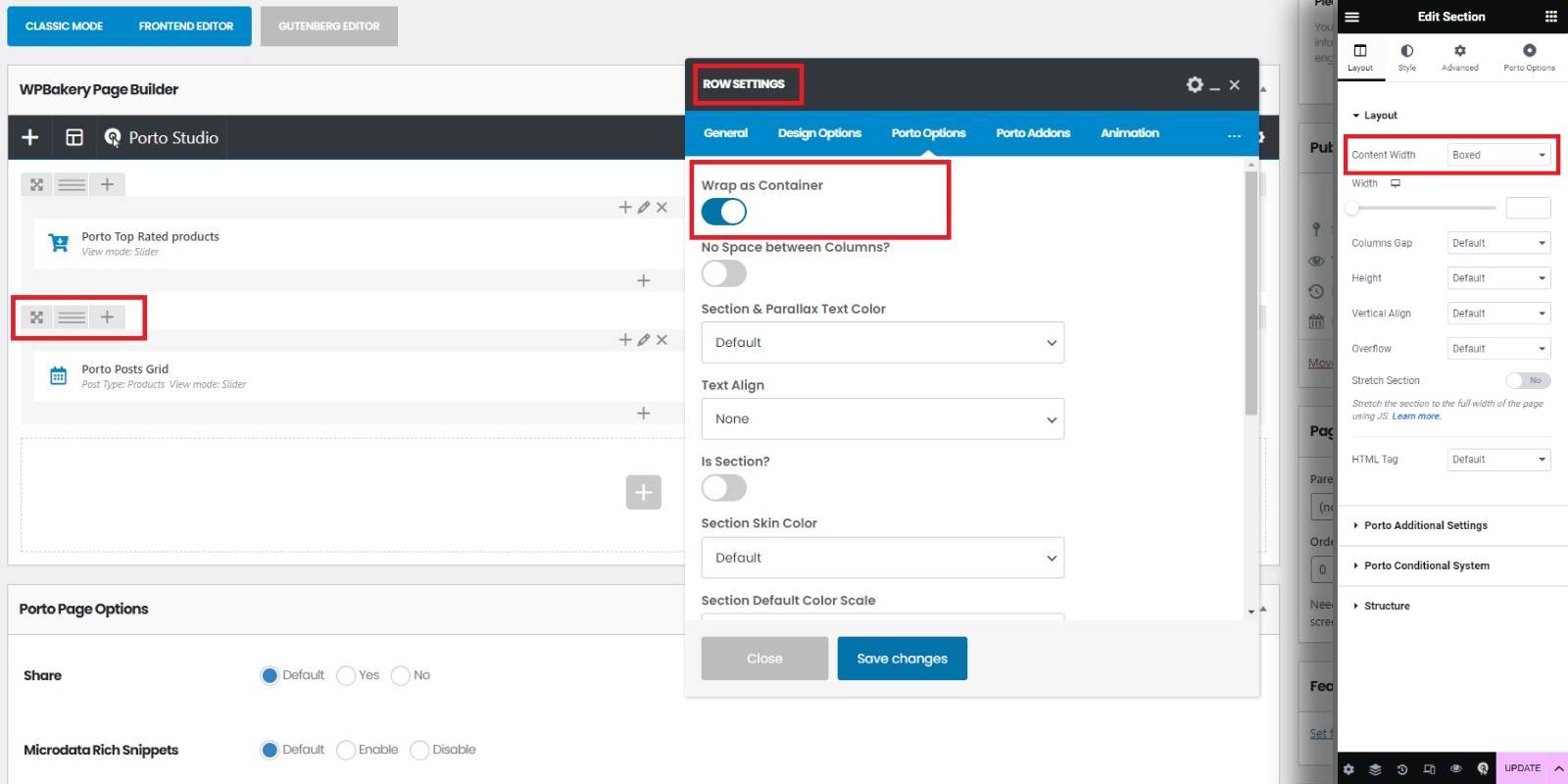This screenshot has width=1568, height=784.
Task: Open the Text Align dropdown
Action: pyautogui.click(x=882, y=419)
